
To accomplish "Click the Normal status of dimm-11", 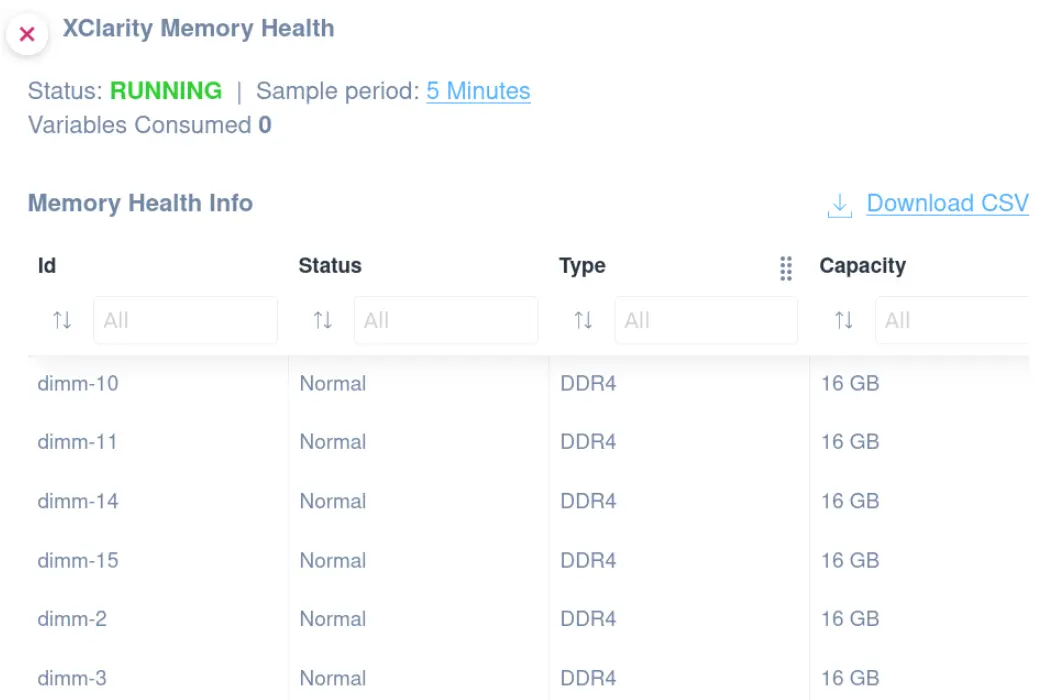I will click(333, 441).
